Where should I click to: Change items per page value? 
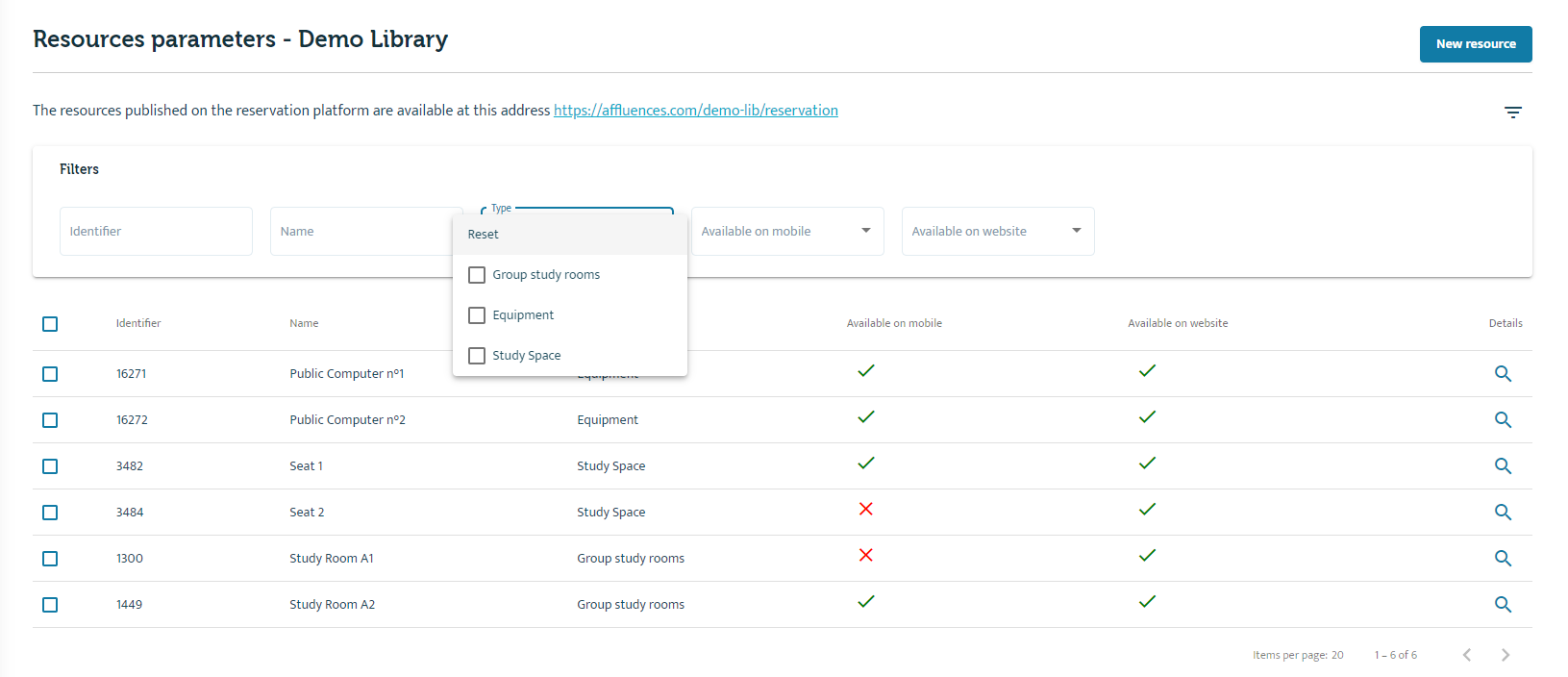[1337, 655]
